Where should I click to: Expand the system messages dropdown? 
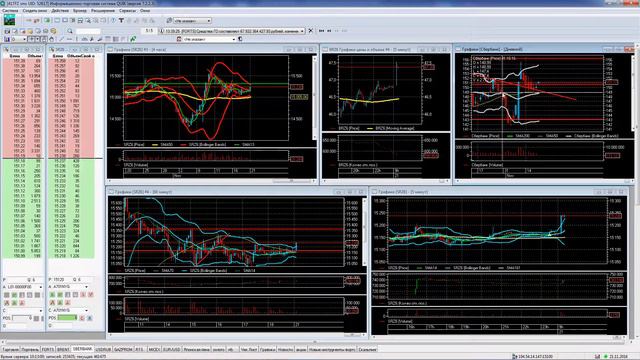point(302,31)
